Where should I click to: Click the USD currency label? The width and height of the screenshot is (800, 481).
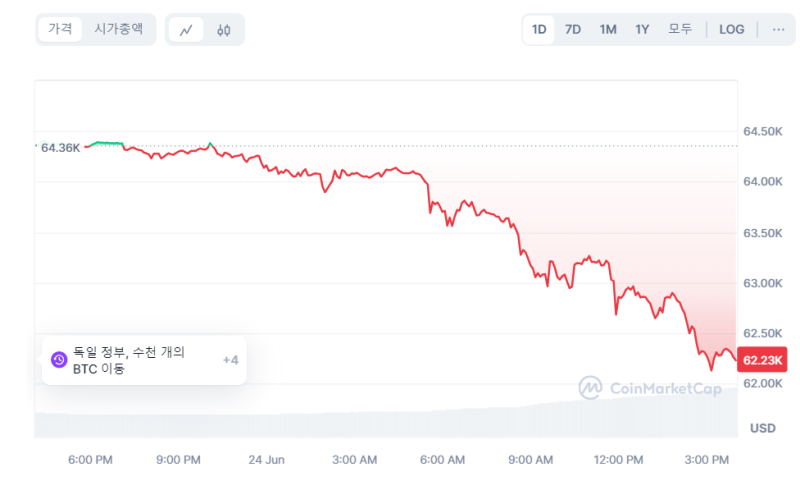pyautogui.click(x=763, y=428)
